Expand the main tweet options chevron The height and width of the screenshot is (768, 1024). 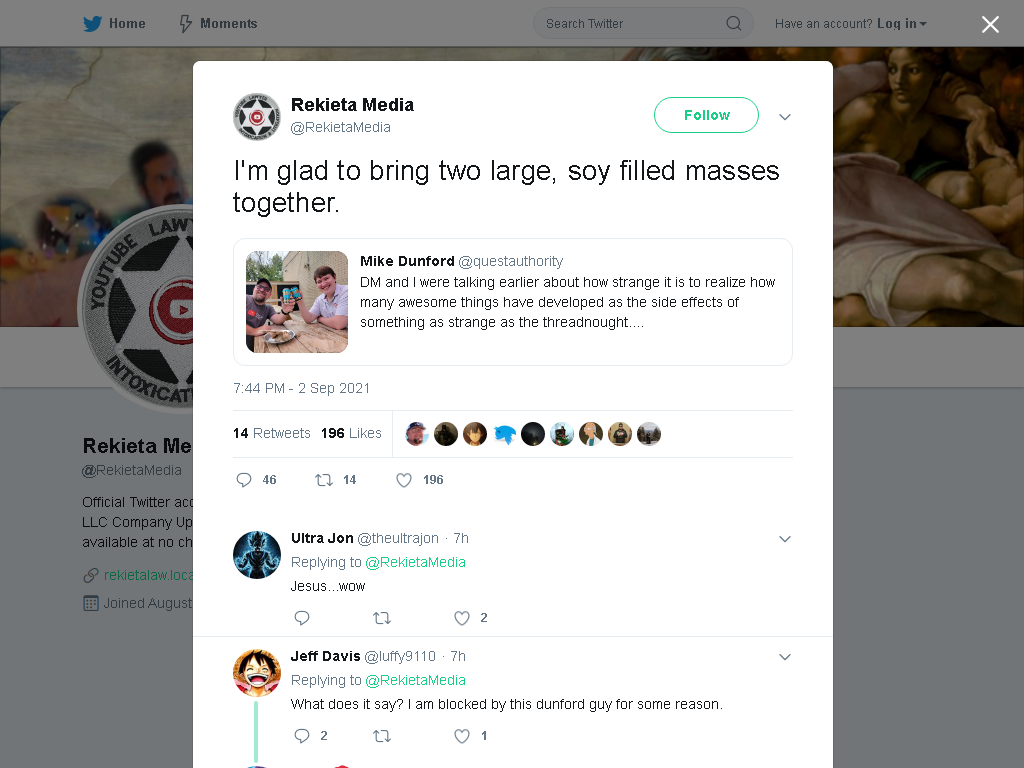(785, 117)
